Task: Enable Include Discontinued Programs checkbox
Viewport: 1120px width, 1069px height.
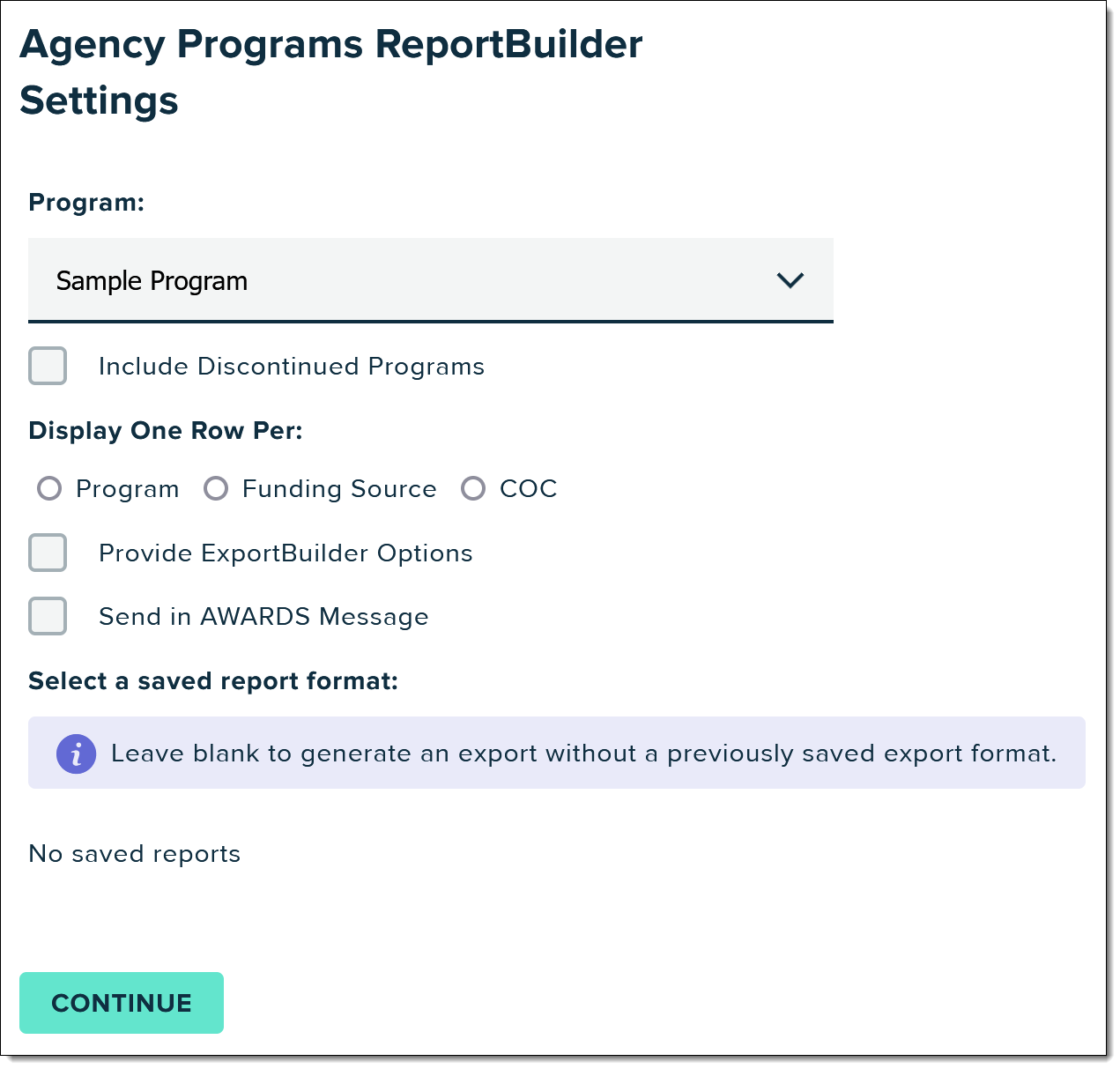Action: [48, 366]
